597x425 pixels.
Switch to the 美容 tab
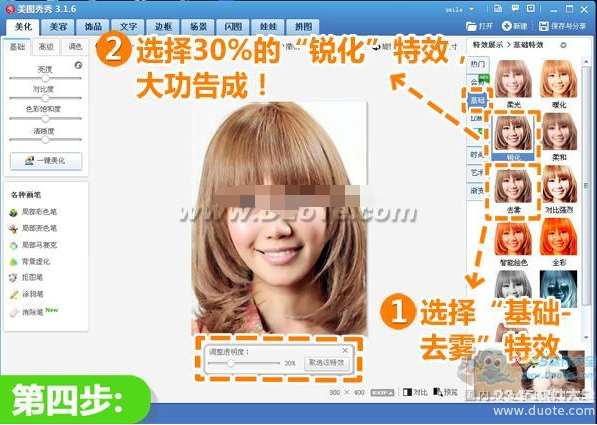[58, 27]
